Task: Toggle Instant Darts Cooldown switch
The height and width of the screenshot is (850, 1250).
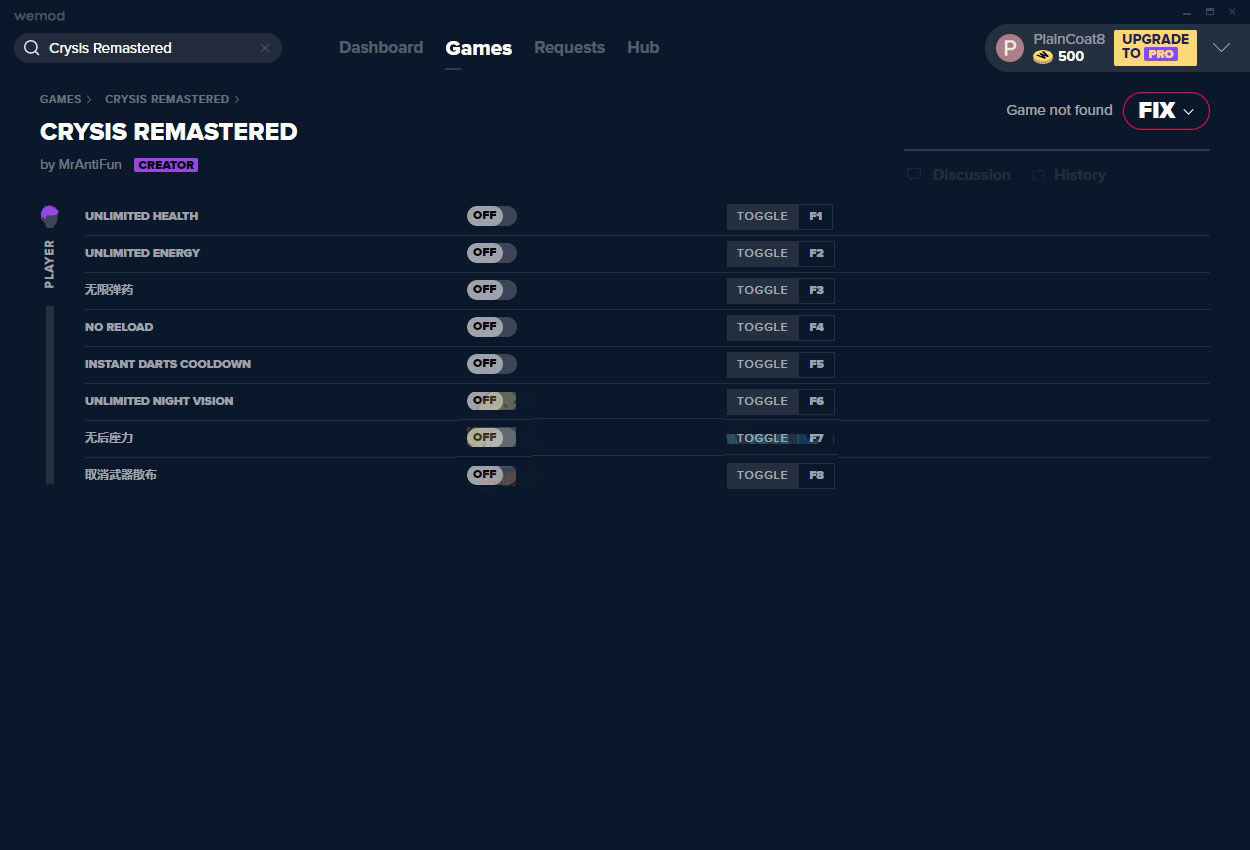Action: (x=491, y=364)
